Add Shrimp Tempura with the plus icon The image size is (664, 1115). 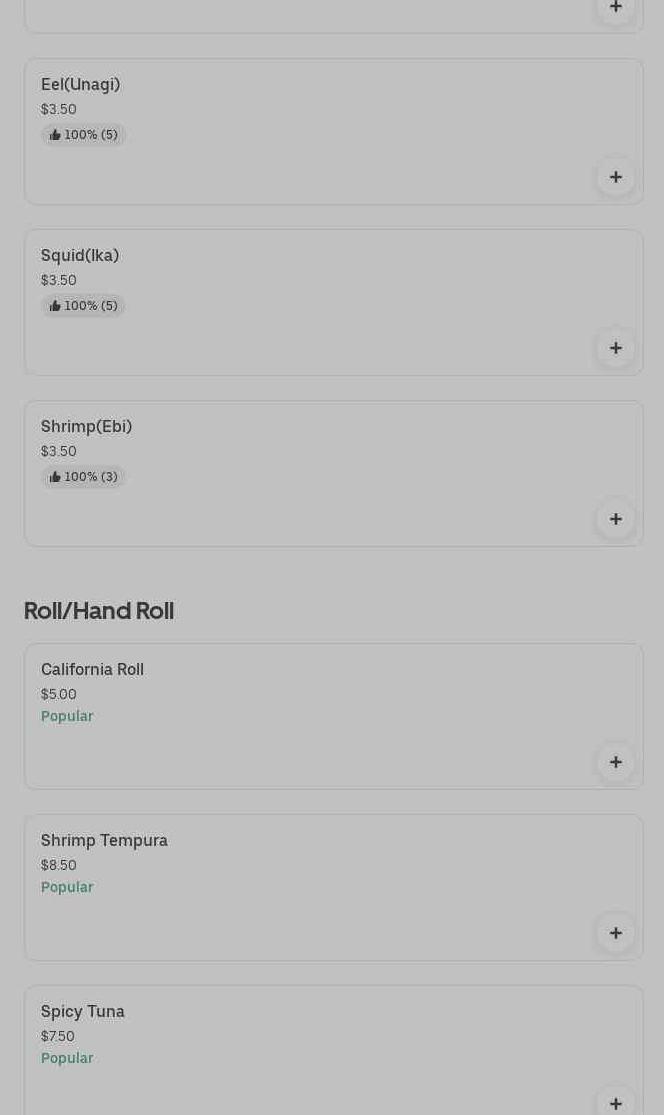click(616, 933)
